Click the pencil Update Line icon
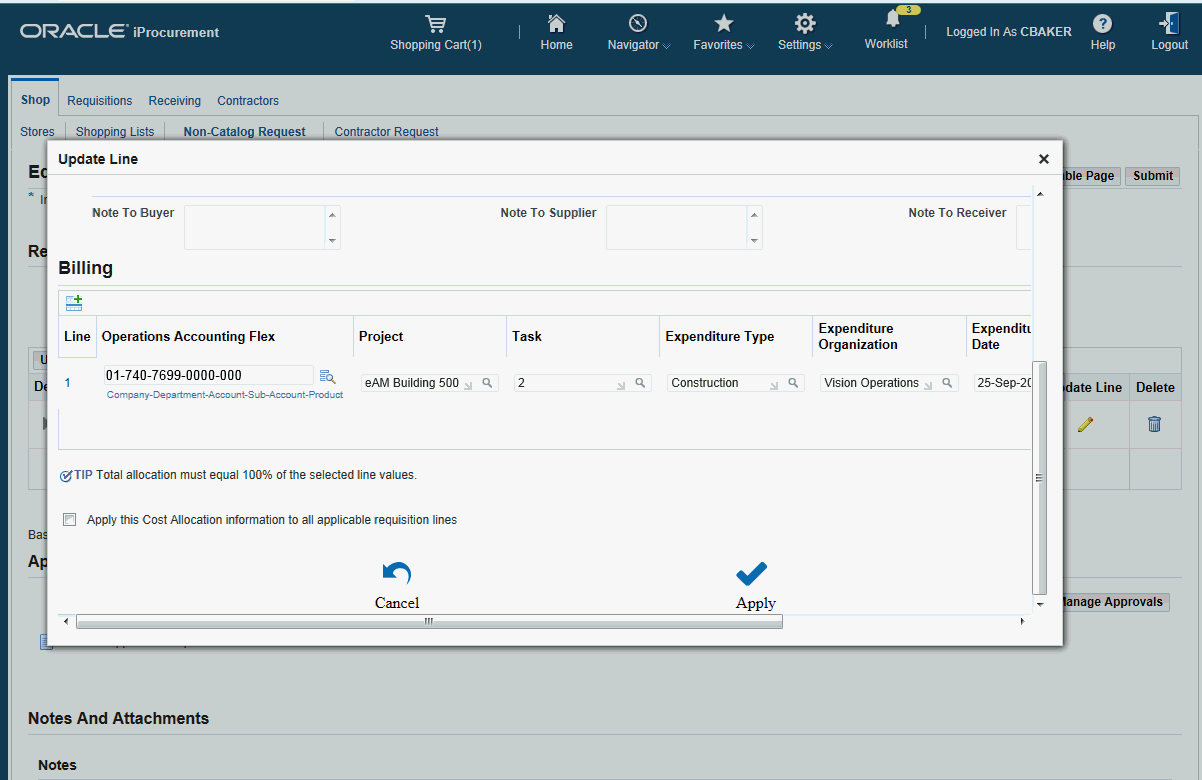This screenshot has height=780, width=1202. coord(1085,424)
